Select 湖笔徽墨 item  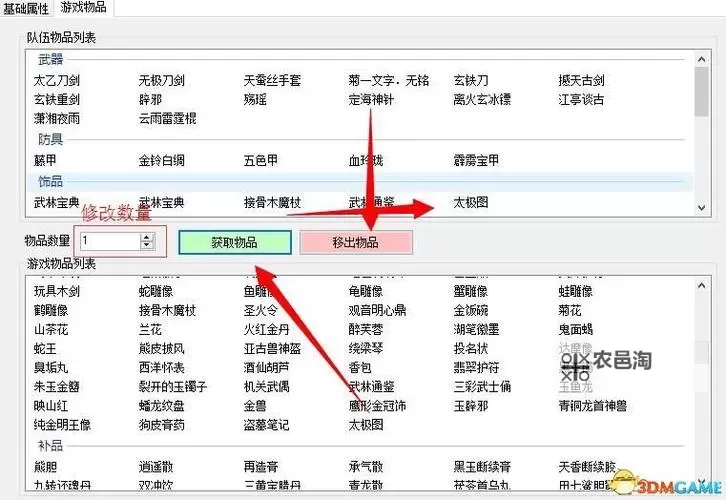tap(476, 330)
